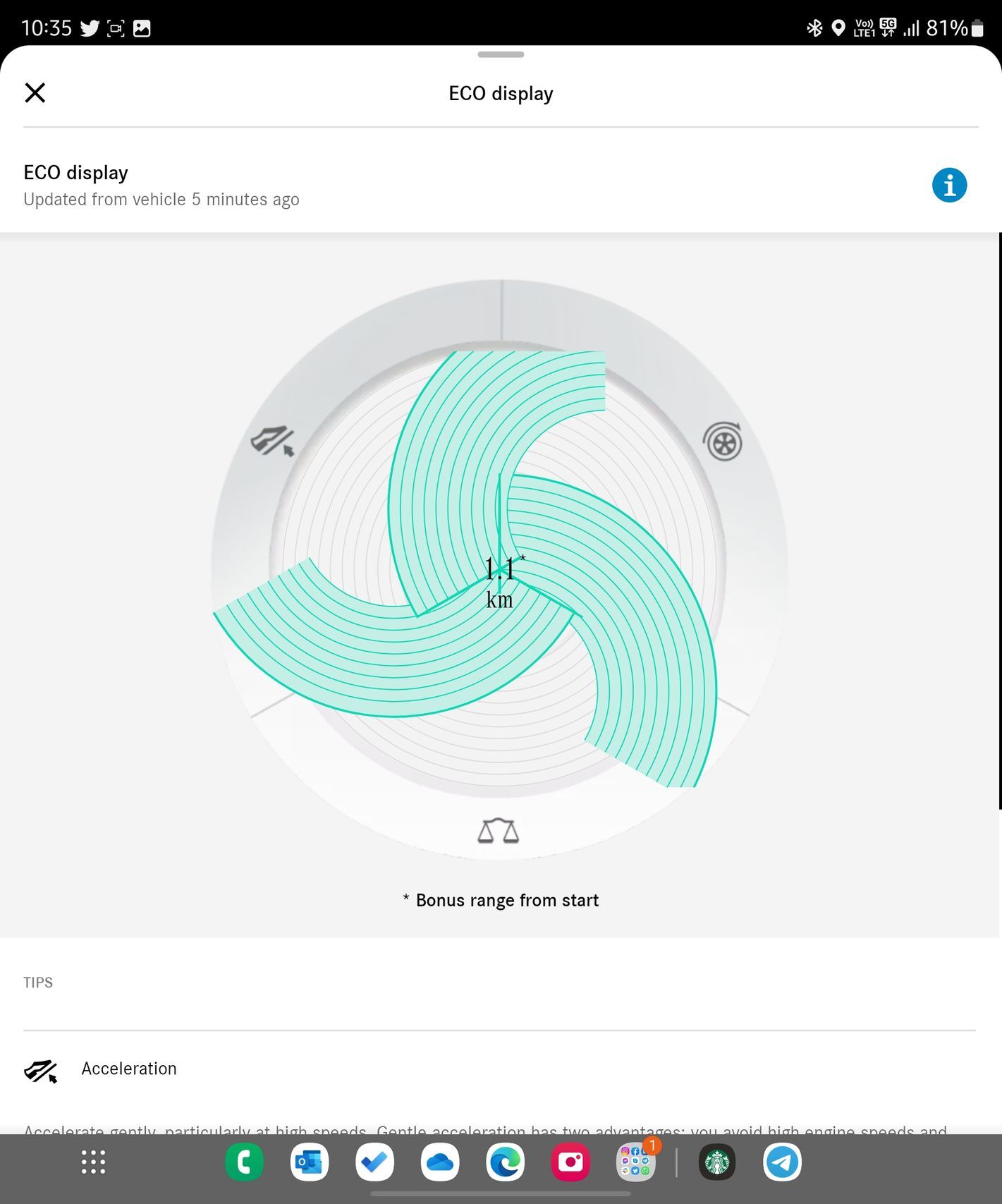1002x1204 pixels.
Task: Tap the coasting wheel icon on the dial
Action: pyautogui.click(x=723, y=442)
